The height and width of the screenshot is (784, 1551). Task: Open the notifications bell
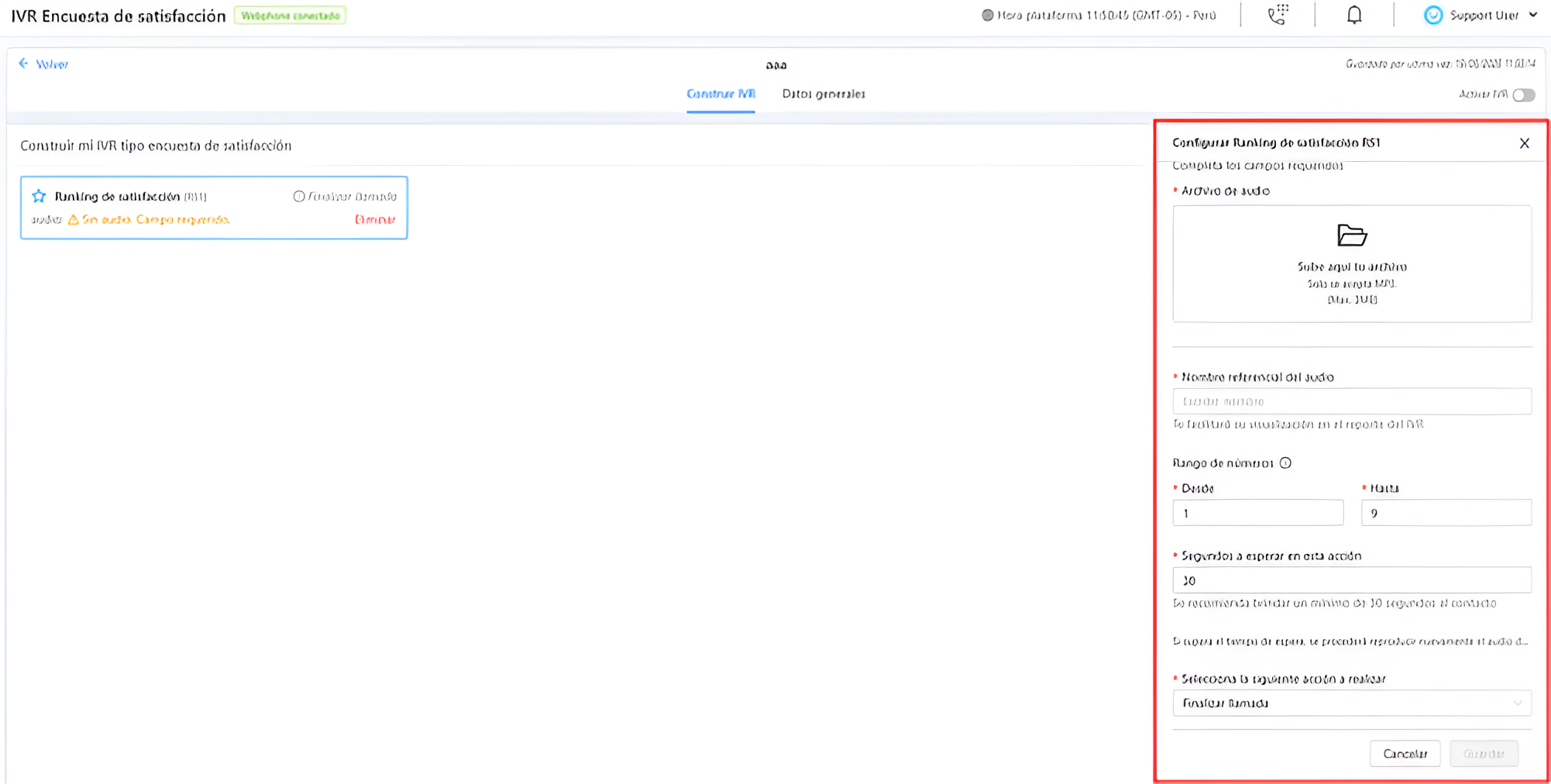click(1354, 15)
